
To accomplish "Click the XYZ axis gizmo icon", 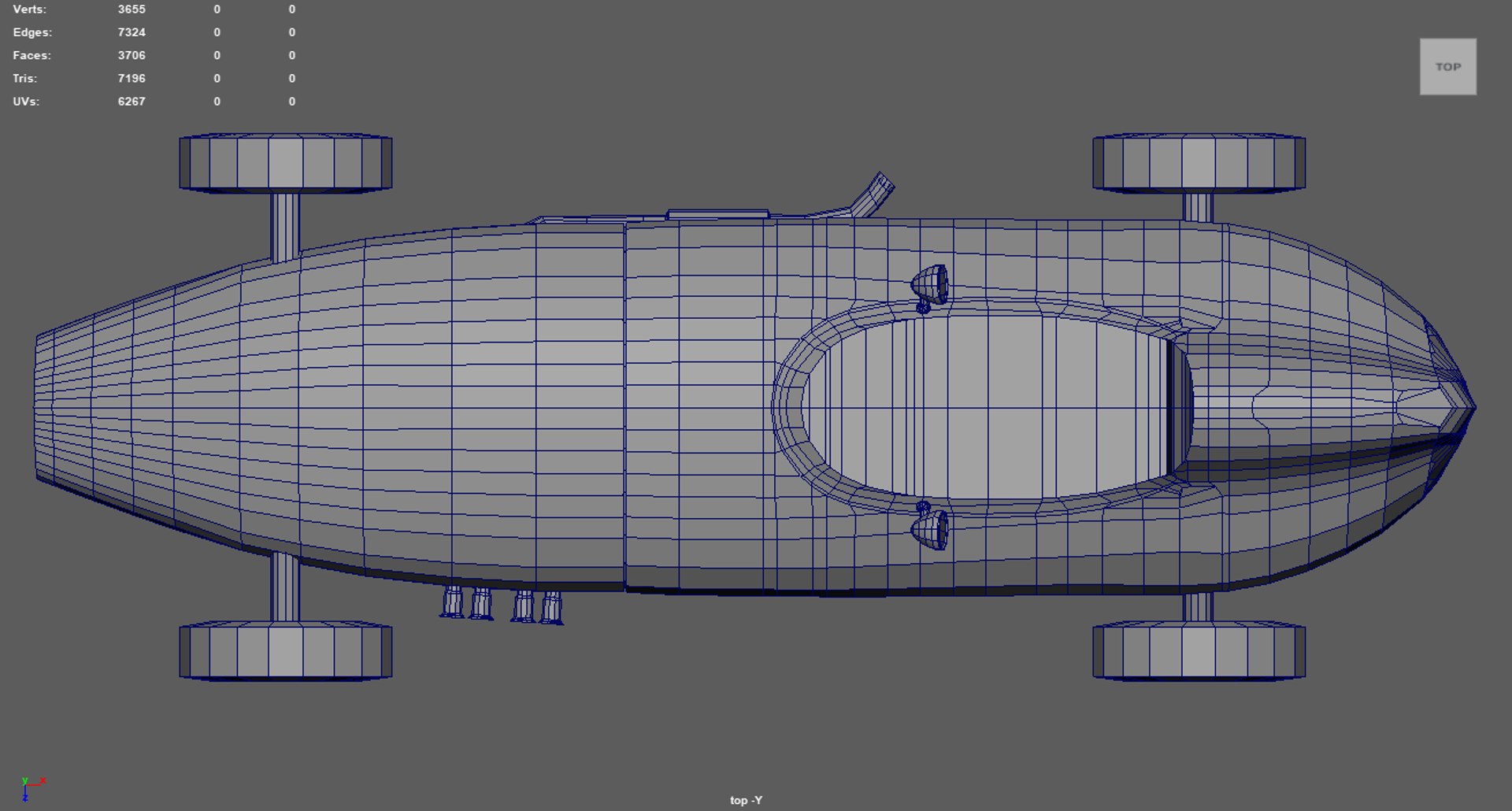I will pos(32,788).
